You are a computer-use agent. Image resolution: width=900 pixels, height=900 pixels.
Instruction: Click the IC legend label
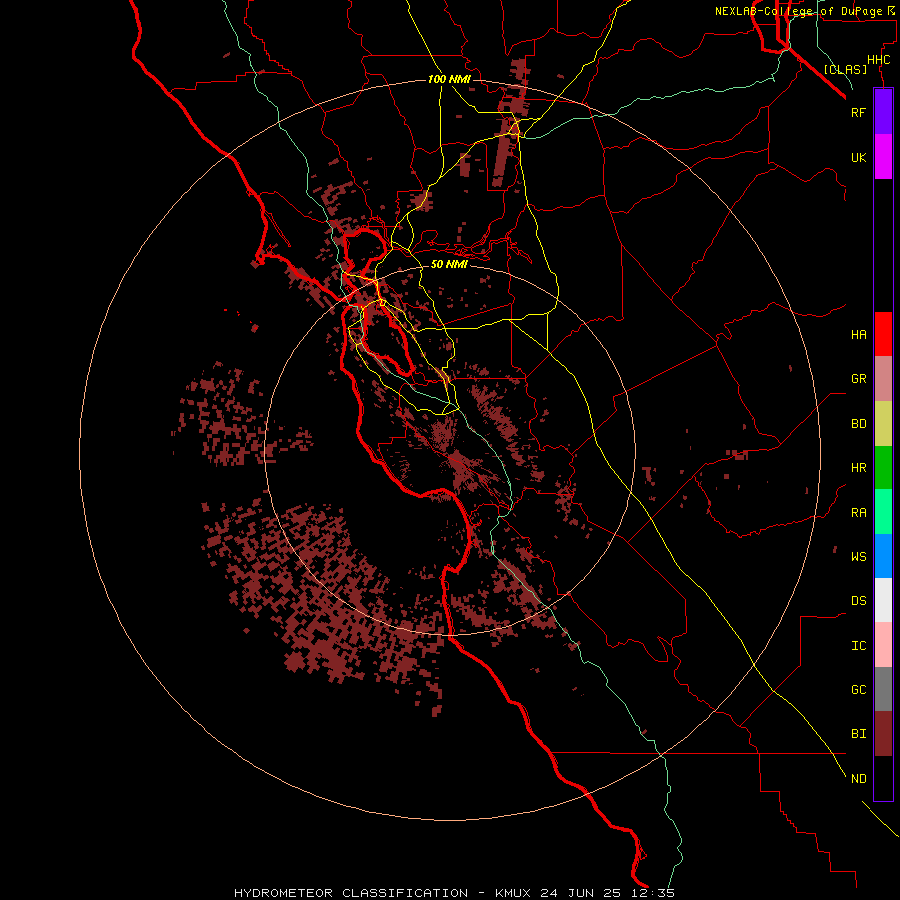858,645
